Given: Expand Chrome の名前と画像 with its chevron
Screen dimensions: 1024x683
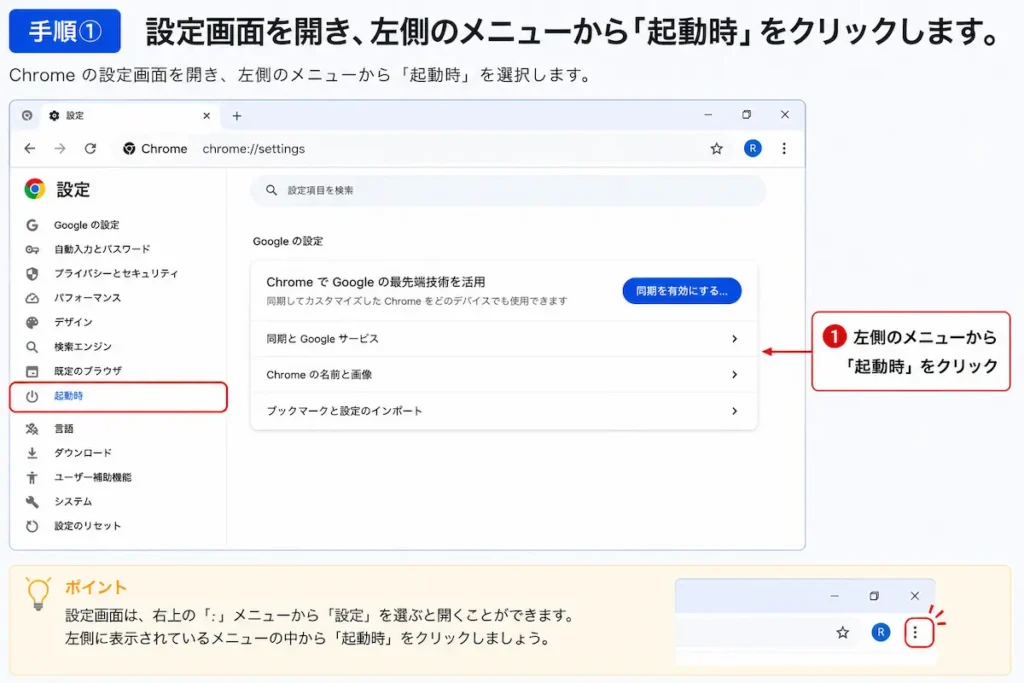Looking at the screenshot, I should click(735, 375).
